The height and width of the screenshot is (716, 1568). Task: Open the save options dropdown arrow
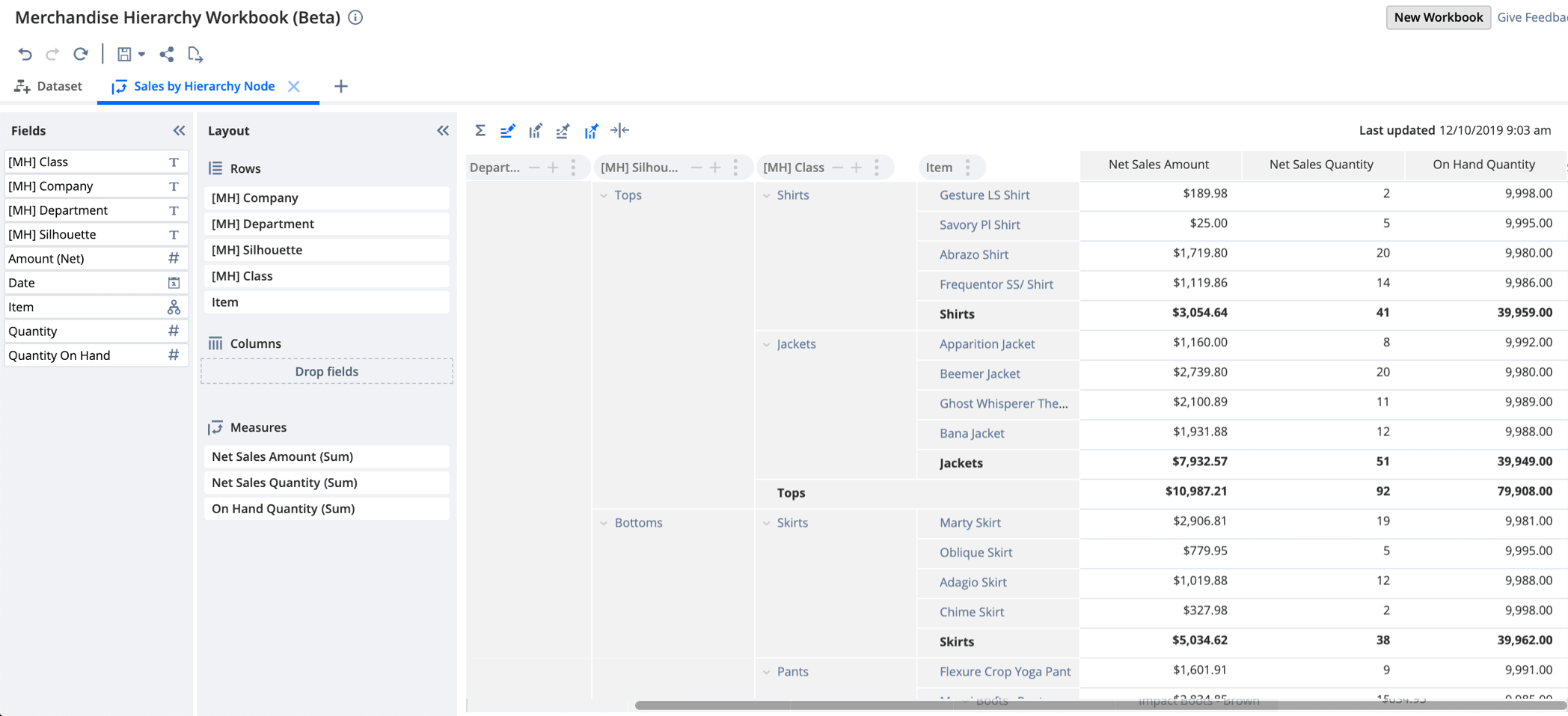click(141, 54)
